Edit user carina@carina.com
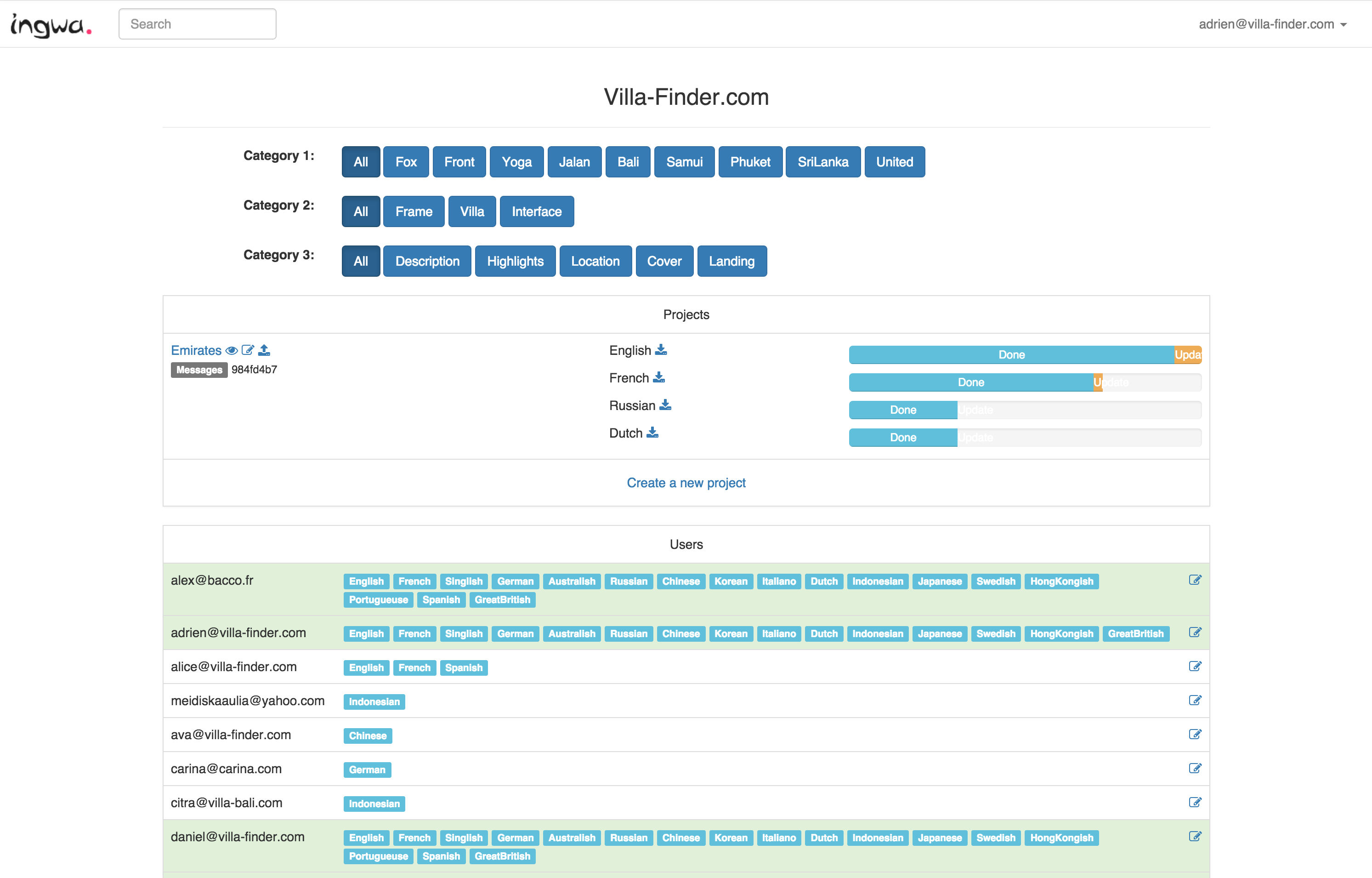Image resolution: width=1372 pixels, height=878 pixels. click(1195, 769)
